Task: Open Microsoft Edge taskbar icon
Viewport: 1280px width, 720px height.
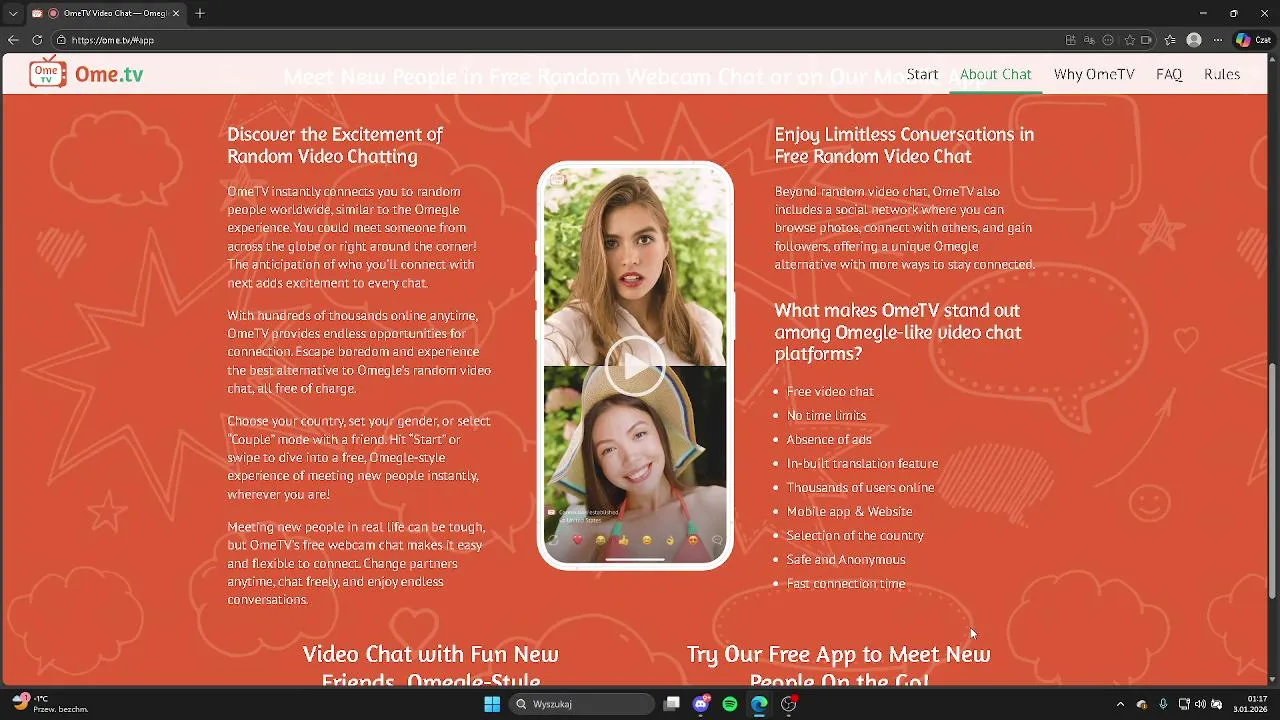Action: [759, 704]
